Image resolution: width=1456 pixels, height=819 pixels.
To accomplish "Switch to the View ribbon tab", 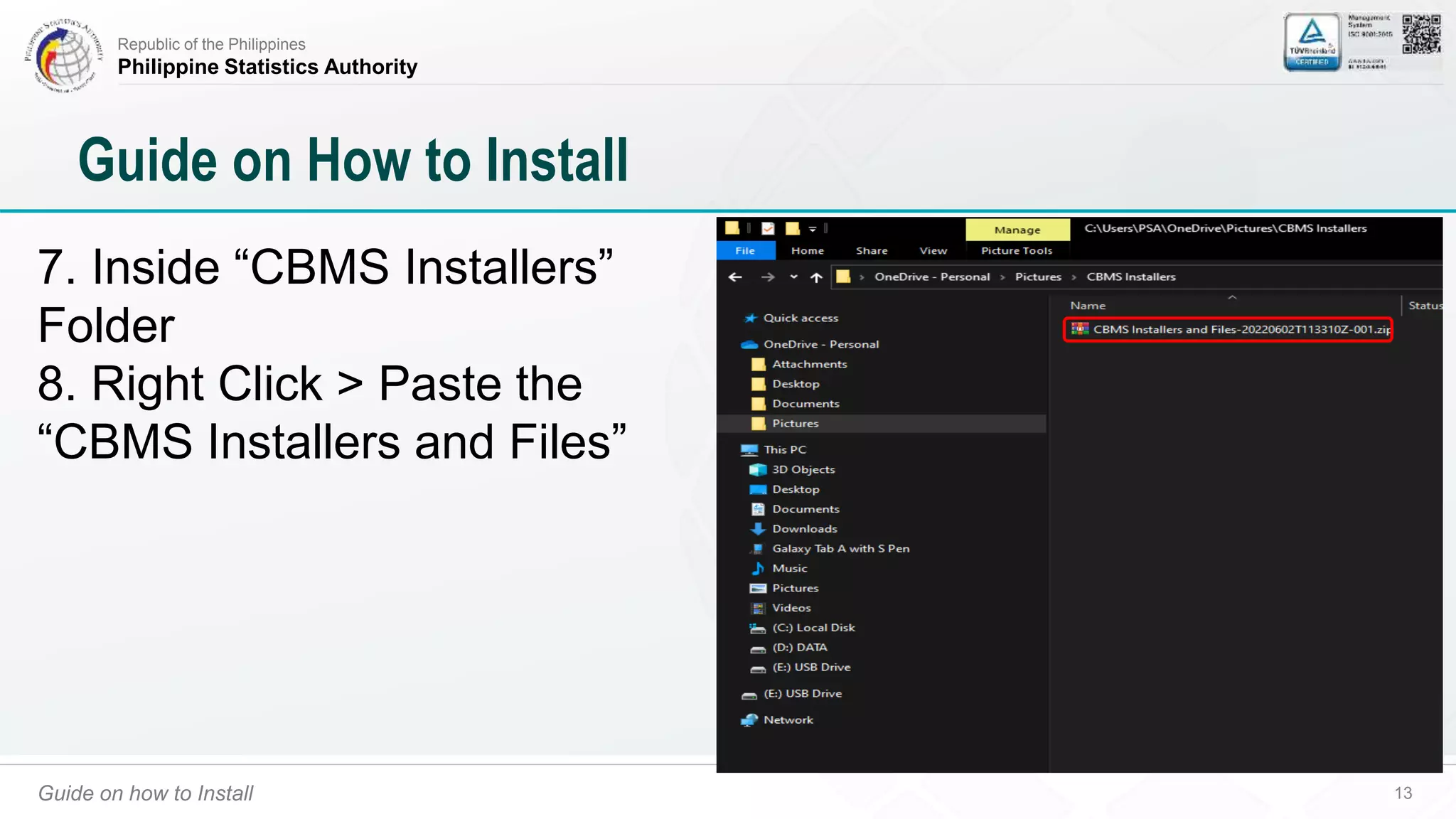I will [933, 250].
